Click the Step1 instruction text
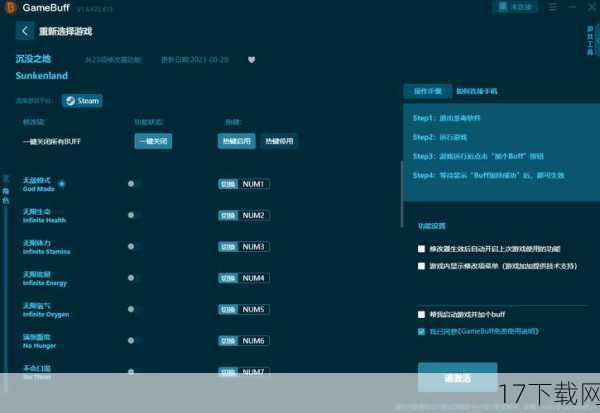 point(446,118)
